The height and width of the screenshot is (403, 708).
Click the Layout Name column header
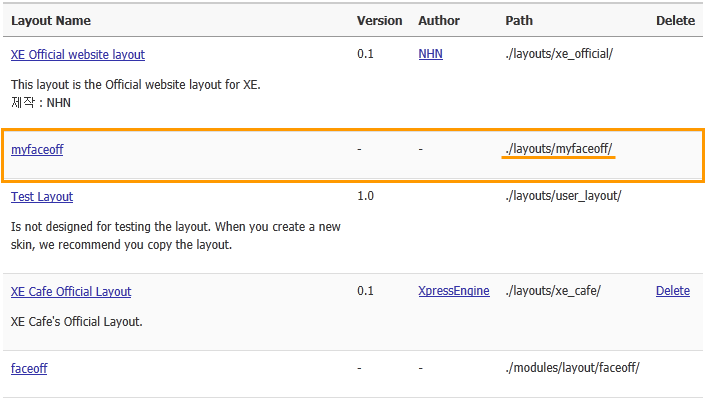(52, 20)
